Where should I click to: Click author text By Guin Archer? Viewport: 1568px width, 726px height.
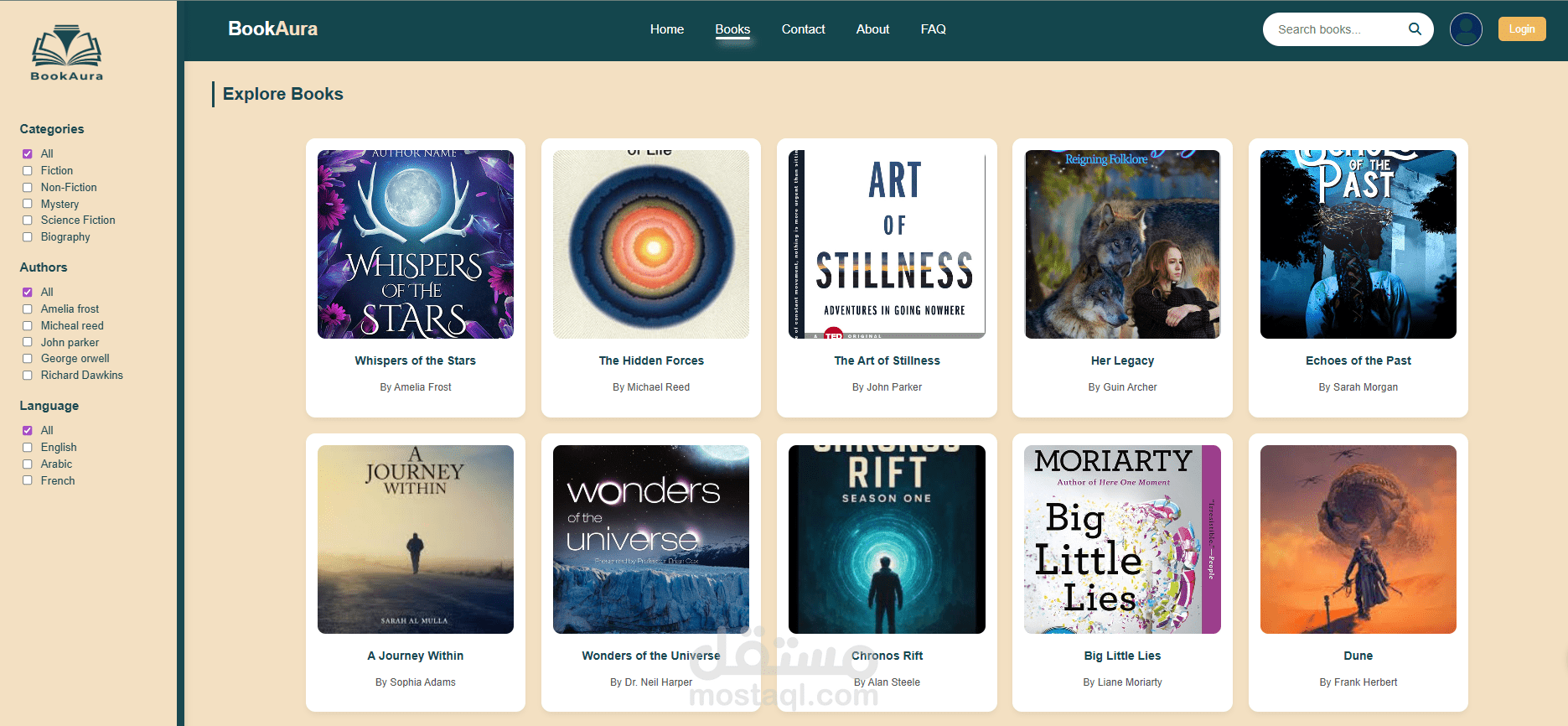tap(1122, 387)
